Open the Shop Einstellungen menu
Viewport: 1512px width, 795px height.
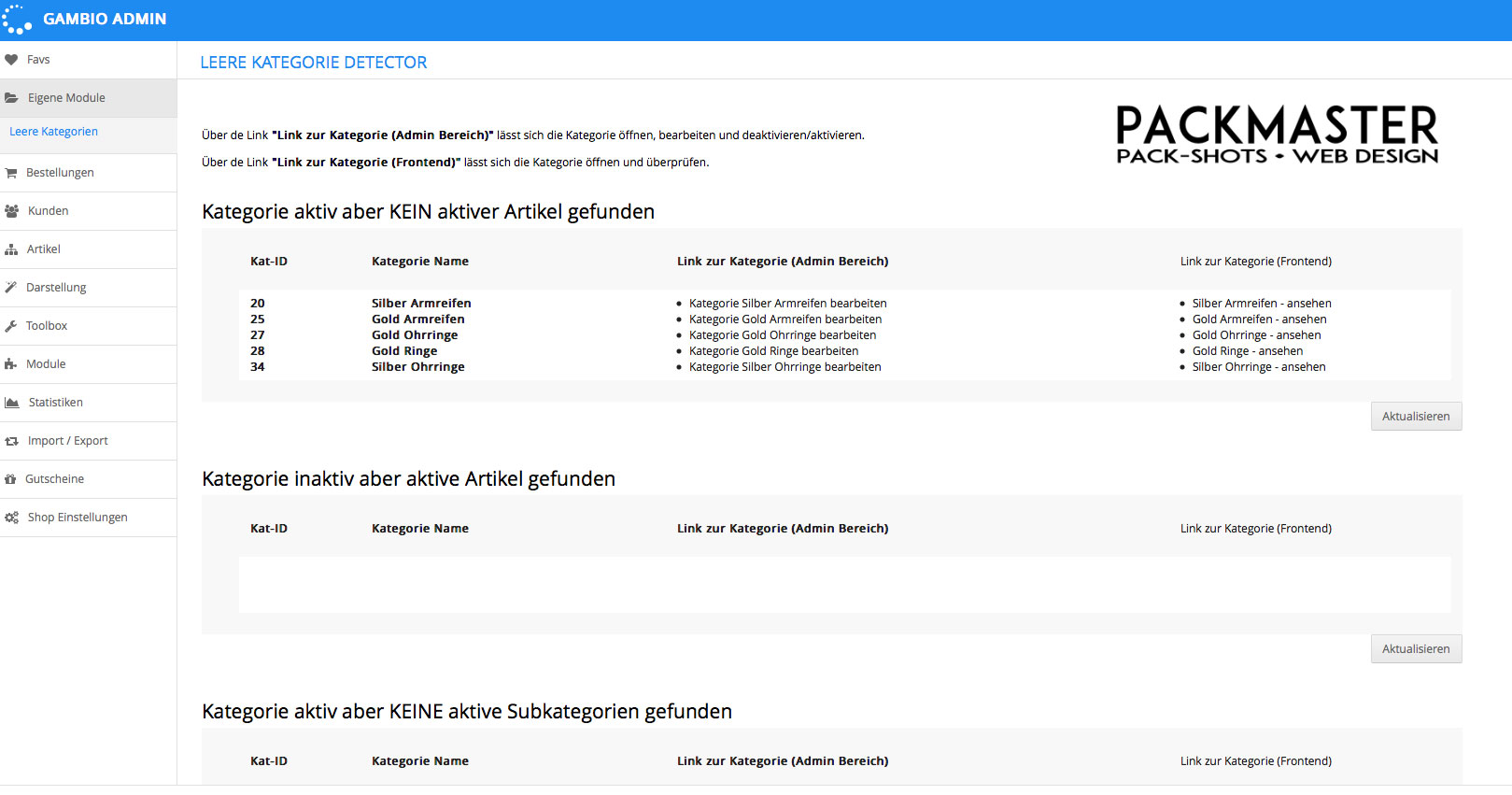78,518
